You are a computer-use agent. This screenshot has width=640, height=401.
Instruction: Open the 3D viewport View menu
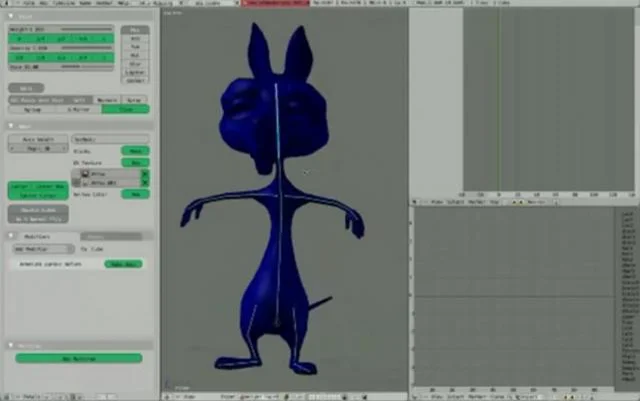coord(189,397)
